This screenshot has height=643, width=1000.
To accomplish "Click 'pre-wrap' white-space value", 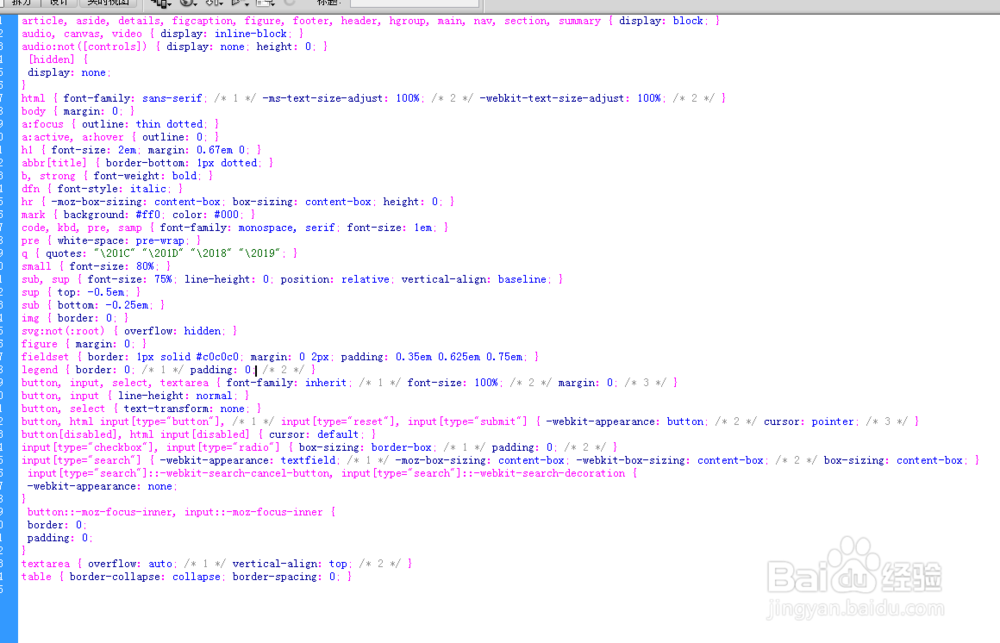I will (x=160, y=240).
